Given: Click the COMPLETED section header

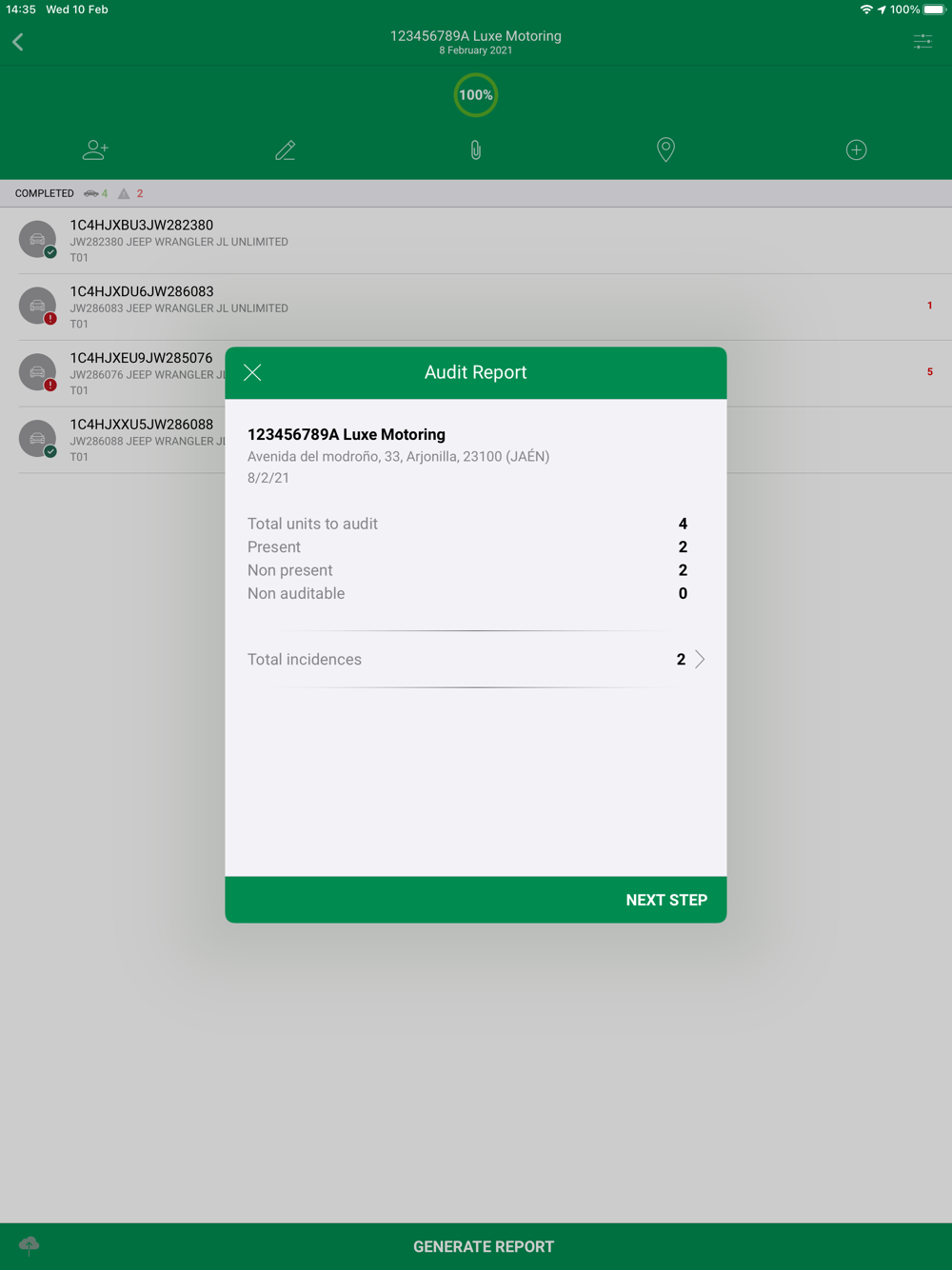Looking at the screenshot, I should coord(476,193).
